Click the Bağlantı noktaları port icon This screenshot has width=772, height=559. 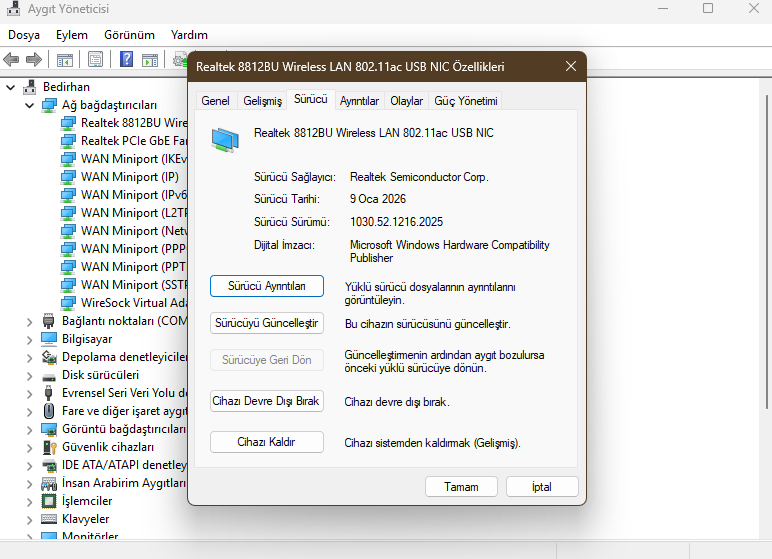(x=48, y=321)
